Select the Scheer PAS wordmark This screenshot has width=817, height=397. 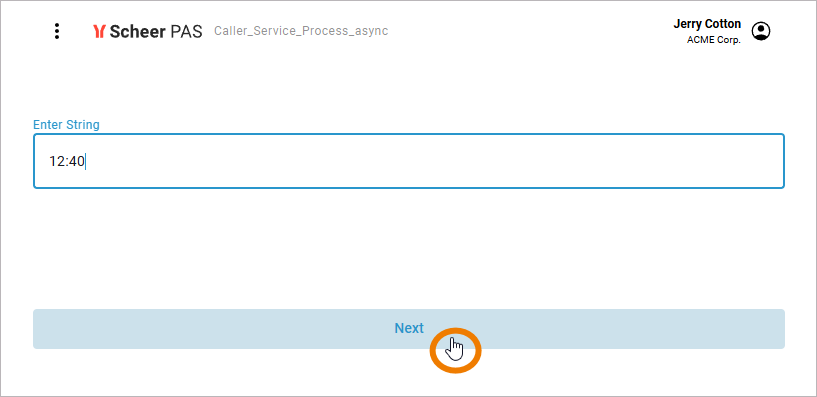[x=147, y=31]
